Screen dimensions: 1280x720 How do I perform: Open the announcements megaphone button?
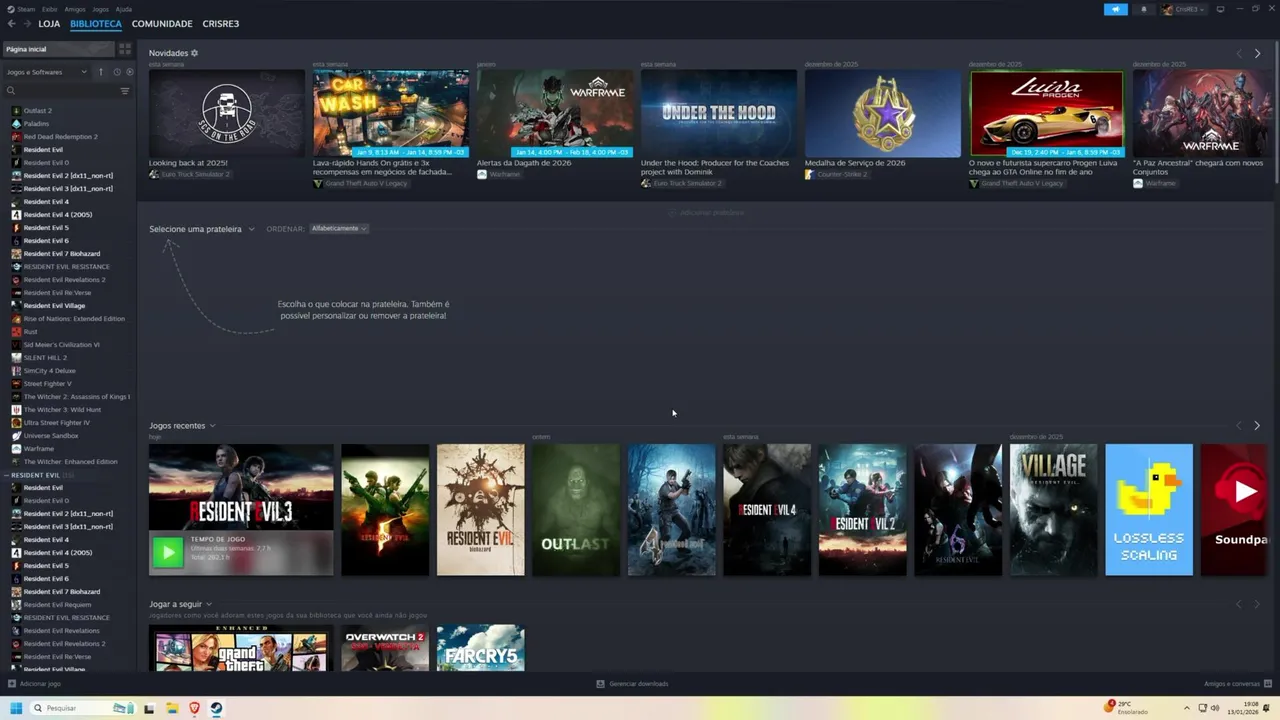(x=1116, y=9)
